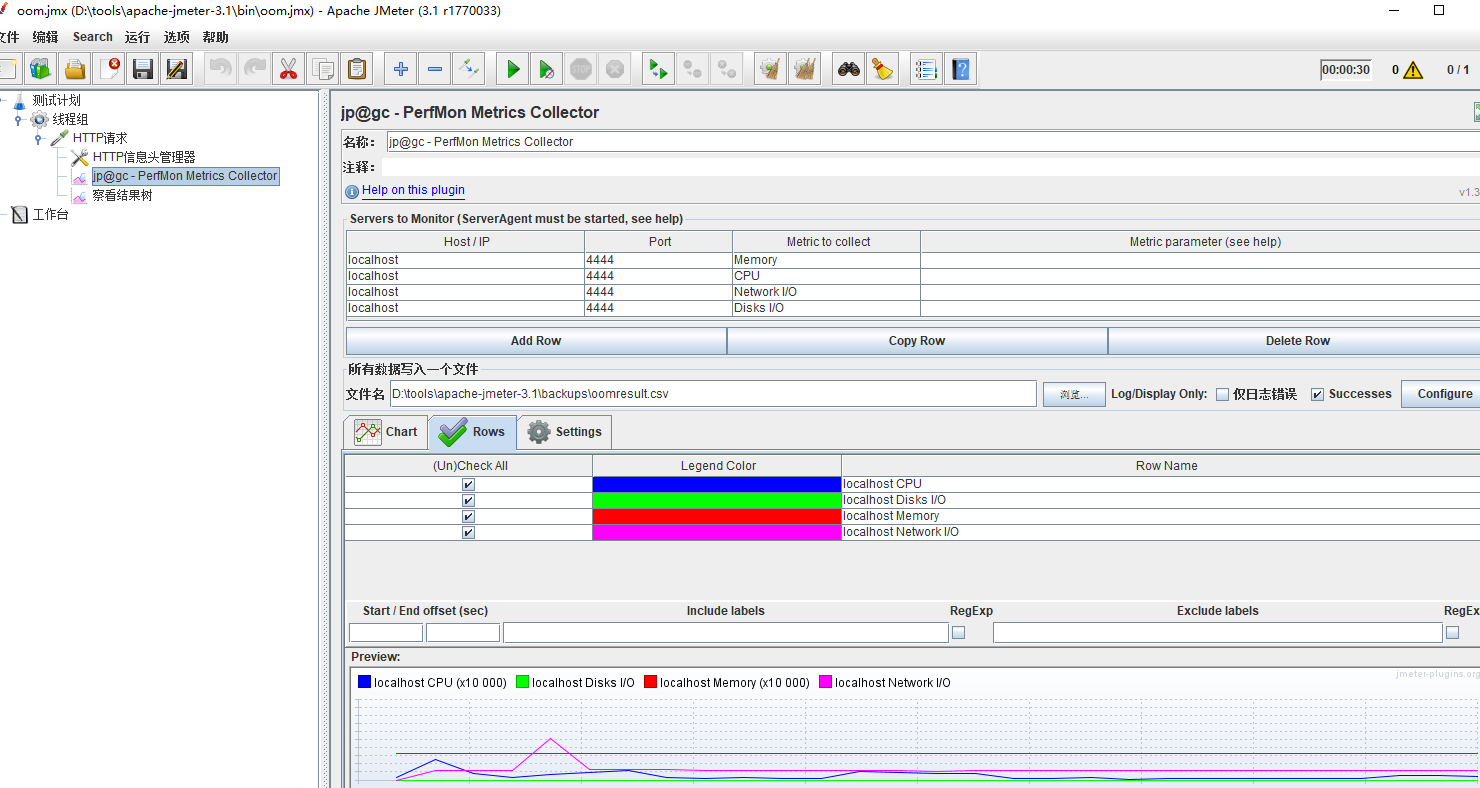1480x788 pixels.
Task: Toggle the Successes checkbox
Action: [x=1317, y=394]
